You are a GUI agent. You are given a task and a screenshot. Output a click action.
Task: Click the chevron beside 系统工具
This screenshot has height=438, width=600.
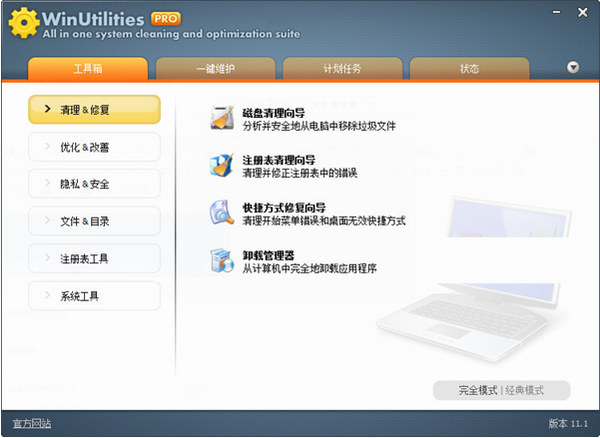(x=47, y=295)
